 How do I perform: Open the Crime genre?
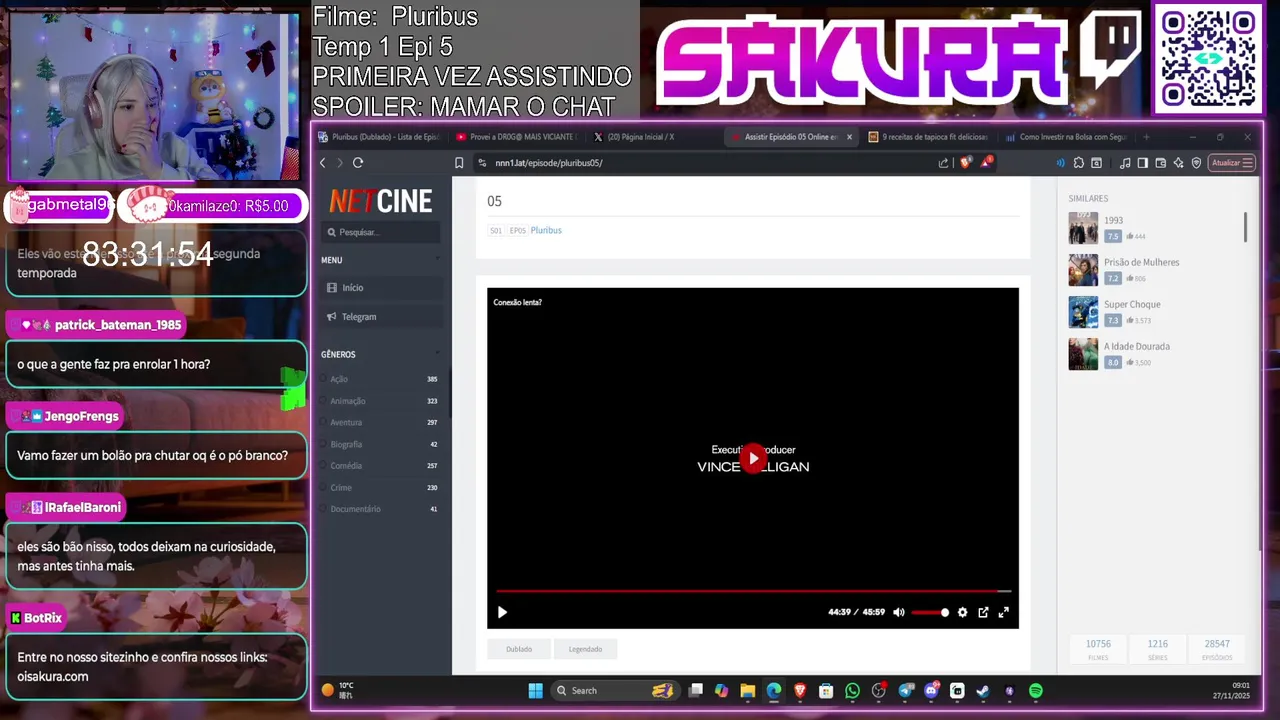[x=341, y=488]
